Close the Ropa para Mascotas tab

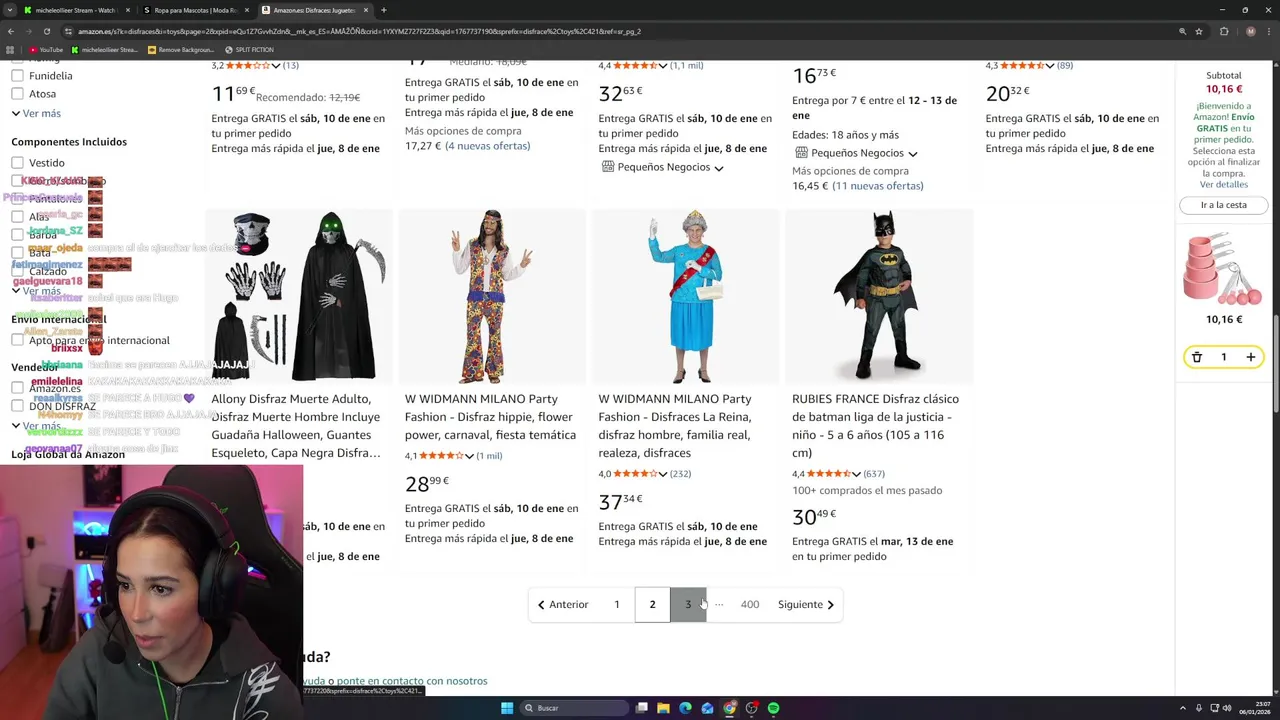[x=246, y=10]
